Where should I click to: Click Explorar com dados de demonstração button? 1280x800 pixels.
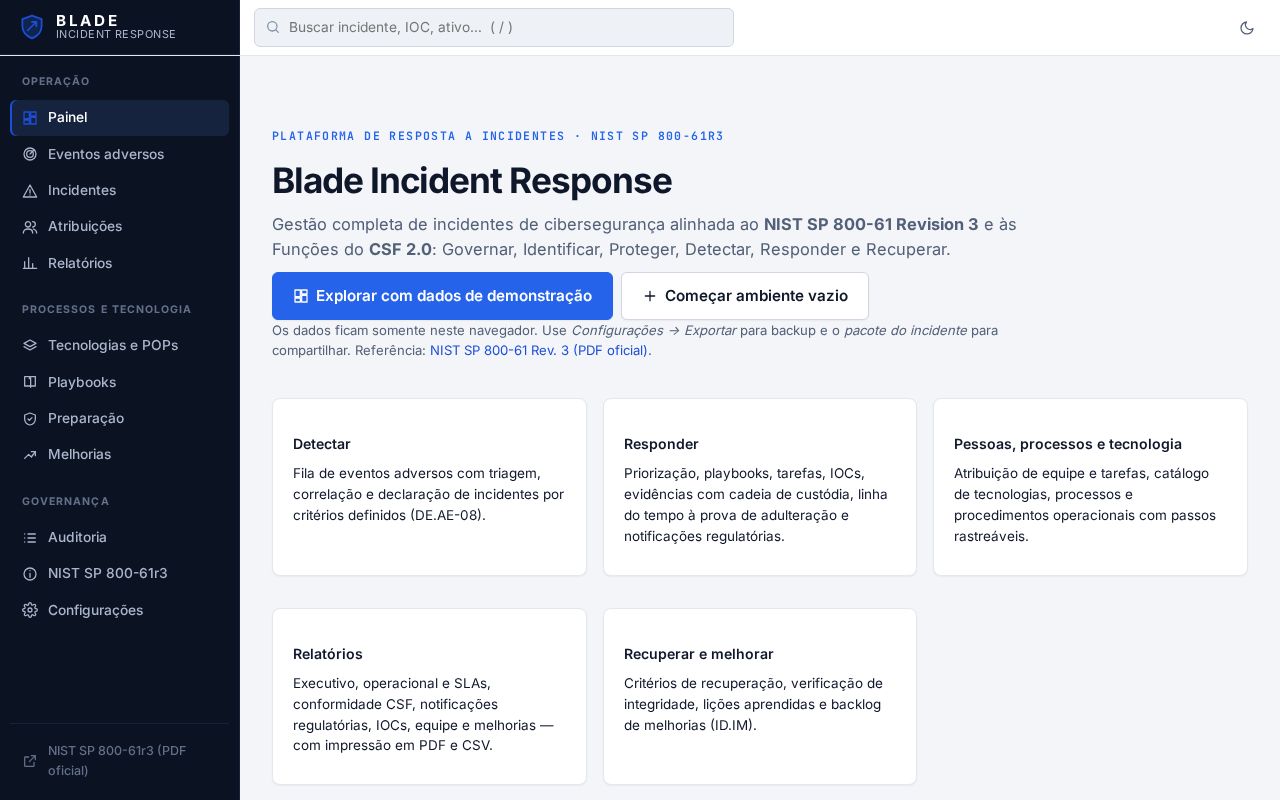[442, 296]
